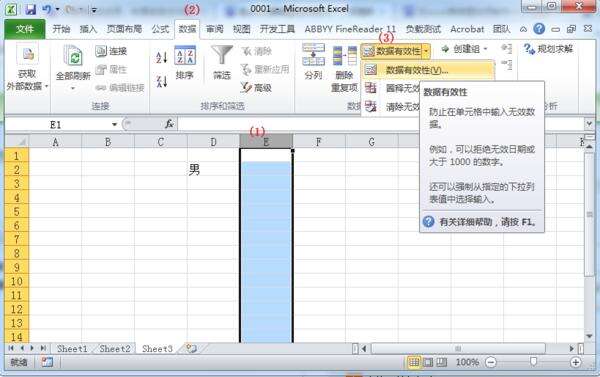Select column E header
The height and width of the screenshot is (377, 600).
[266, 142]
